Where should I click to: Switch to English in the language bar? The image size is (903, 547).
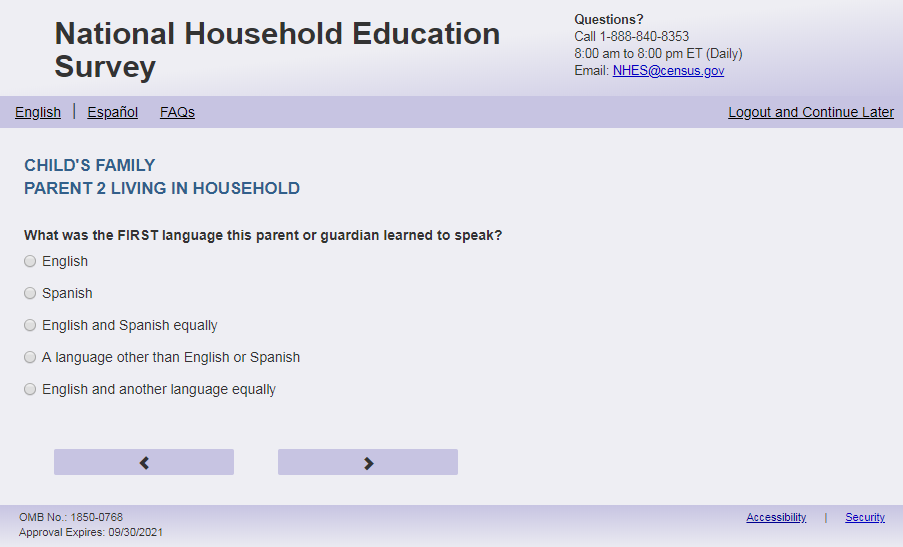(38, 112)
